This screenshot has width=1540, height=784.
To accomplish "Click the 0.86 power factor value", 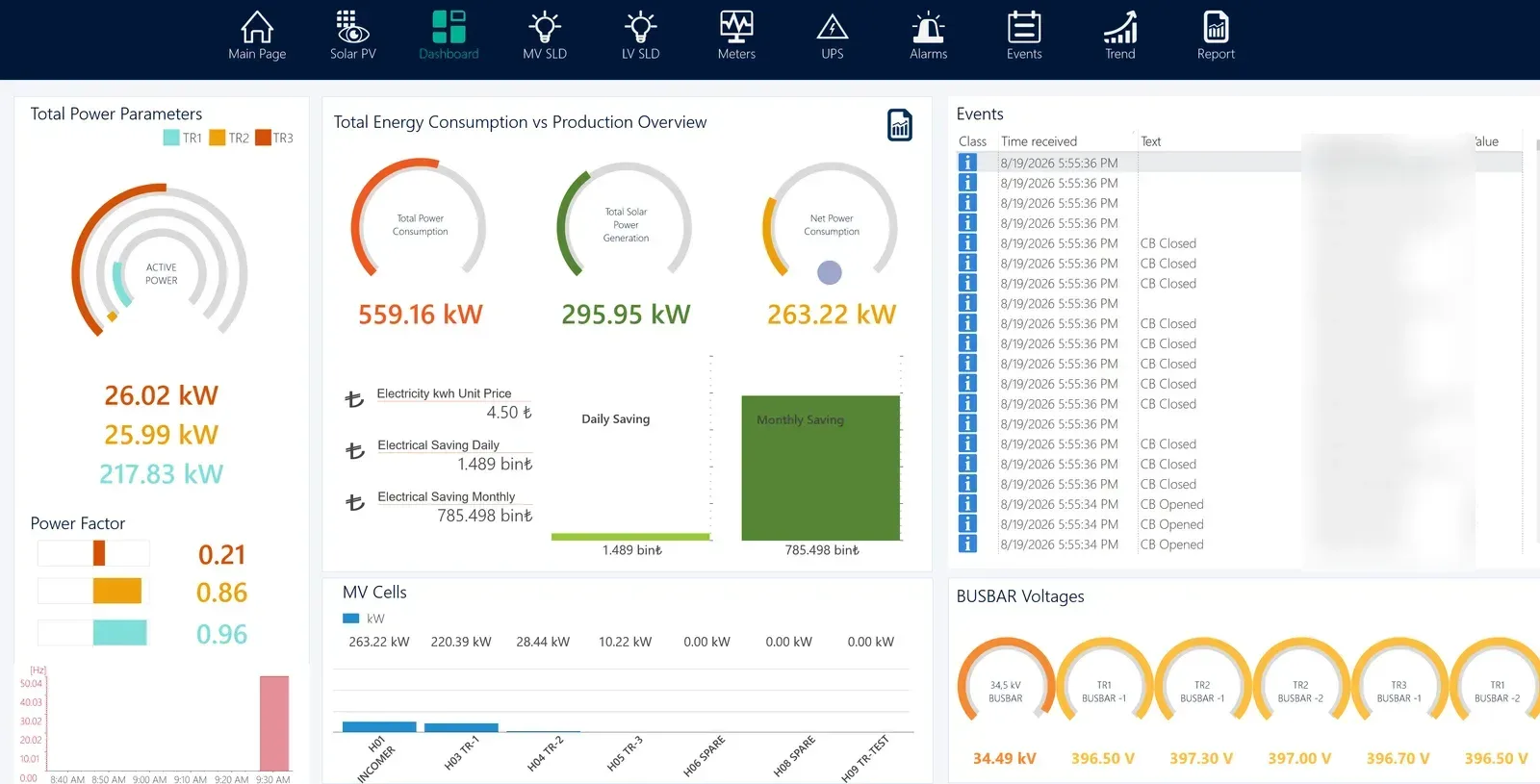I will point(221,593).
